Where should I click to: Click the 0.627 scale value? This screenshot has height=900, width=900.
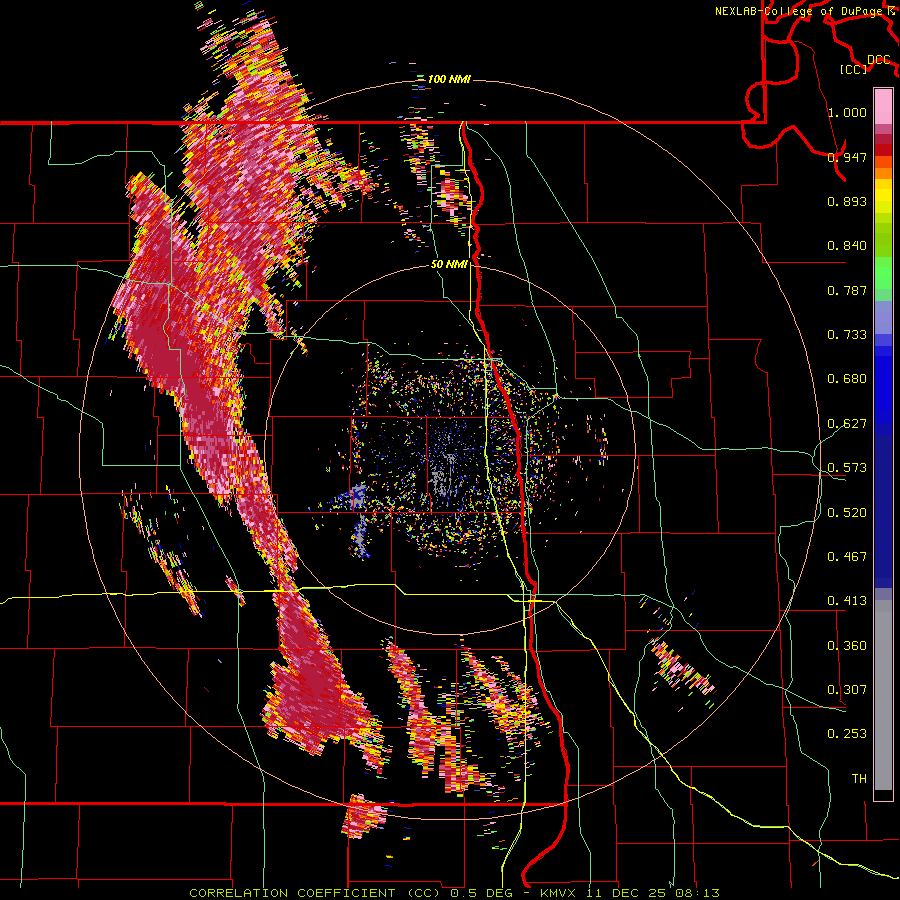click(x=847, y=424)
